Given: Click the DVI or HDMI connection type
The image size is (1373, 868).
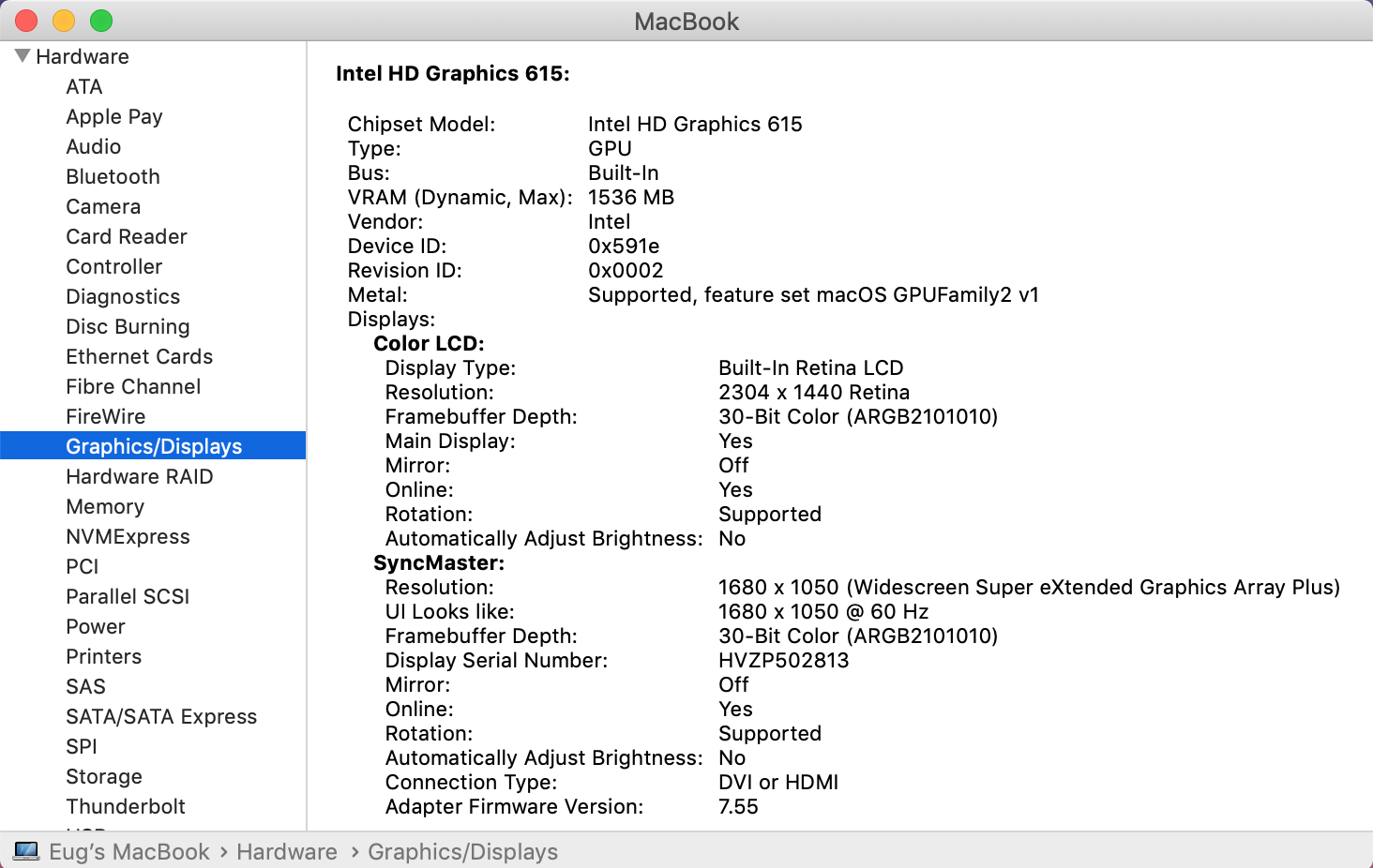Looking at the screenshot, I should click(x=778, y=782).
